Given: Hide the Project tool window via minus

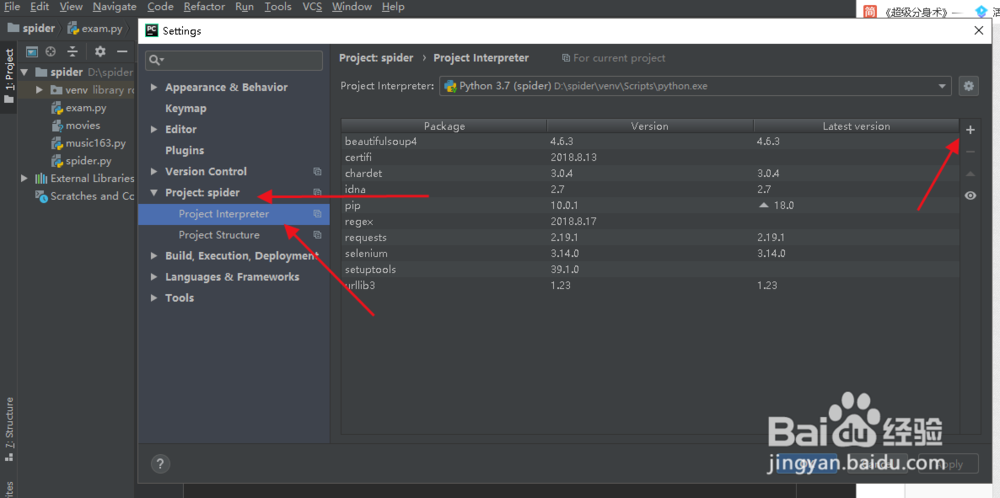Looking at the screenshot, I should tap(122, 52).
